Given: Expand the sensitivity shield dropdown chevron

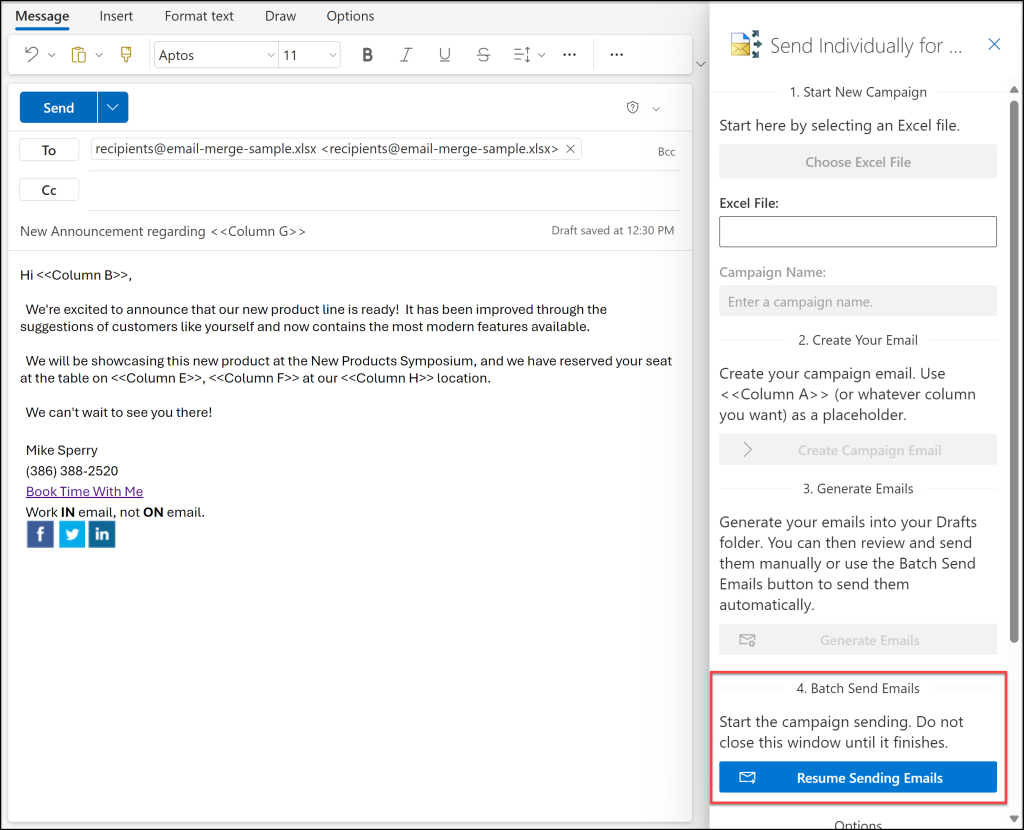Looking at the screenshot, I should coord(656,108).
